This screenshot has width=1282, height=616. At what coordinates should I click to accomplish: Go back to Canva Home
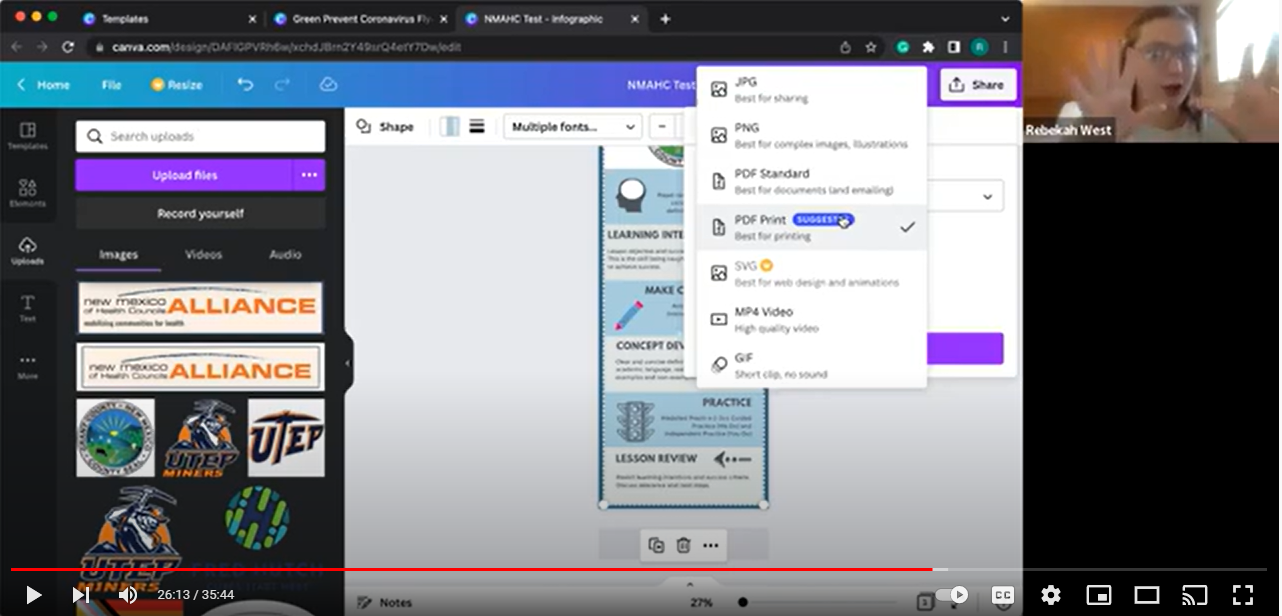(x=43, y=85)
